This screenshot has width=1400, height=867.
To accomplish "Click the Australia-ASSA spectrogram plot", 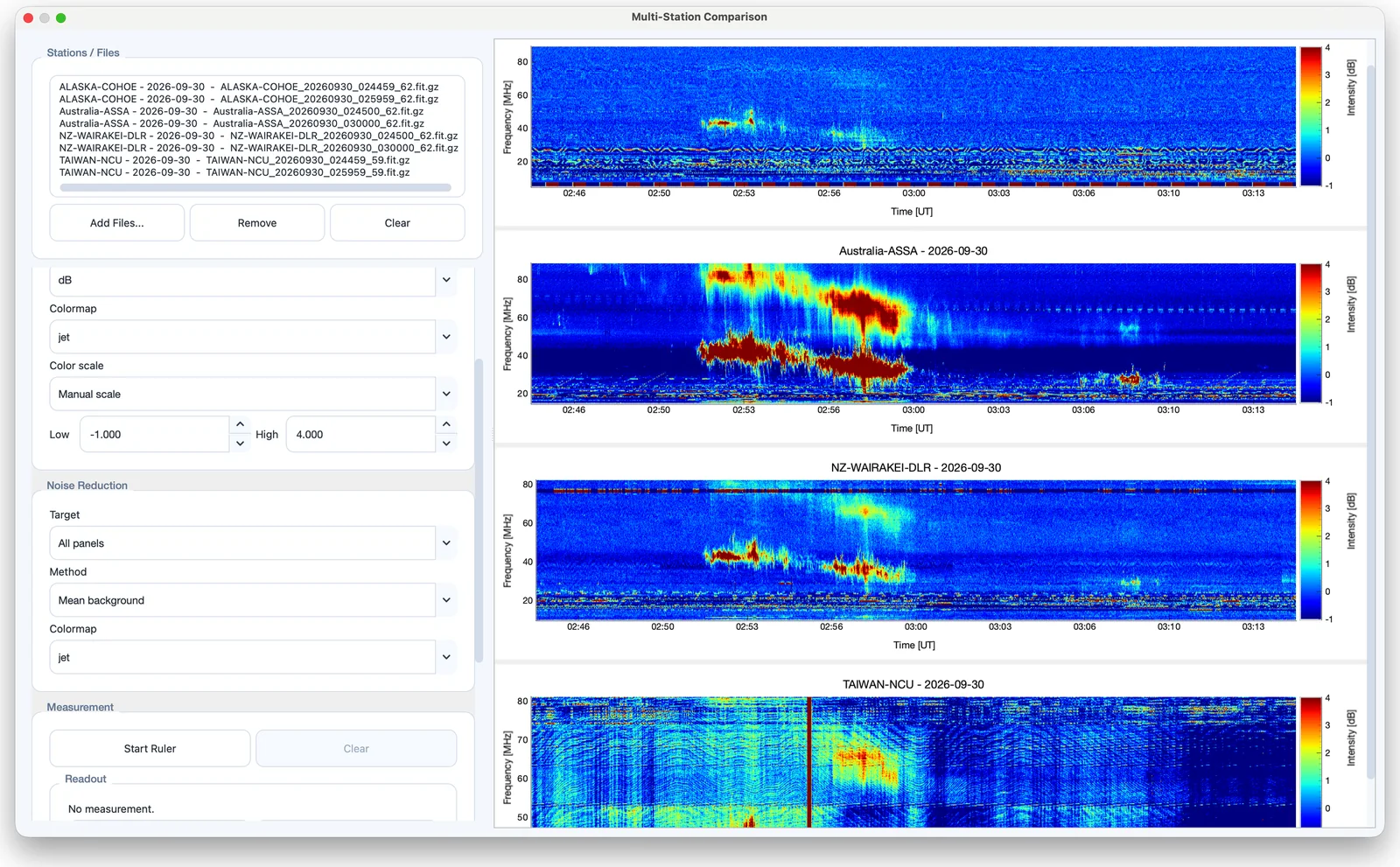I will tap(913, 332).
